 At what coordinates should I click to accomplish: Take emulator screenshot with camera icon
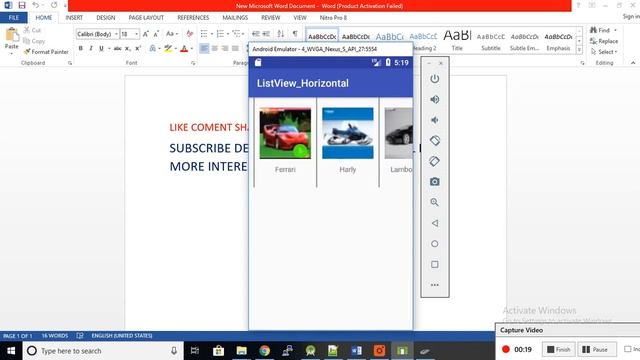click(x=435, y=182)
